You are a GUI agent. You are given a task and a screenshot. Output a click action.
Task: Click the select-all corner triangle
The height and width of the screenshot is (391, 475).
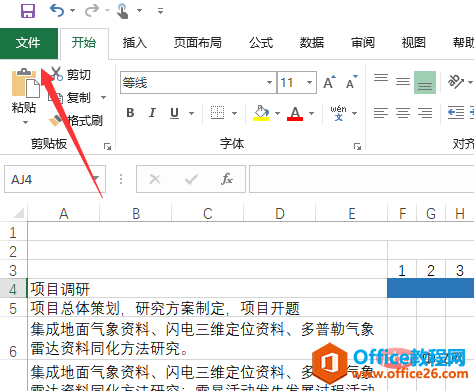(18, 213)
